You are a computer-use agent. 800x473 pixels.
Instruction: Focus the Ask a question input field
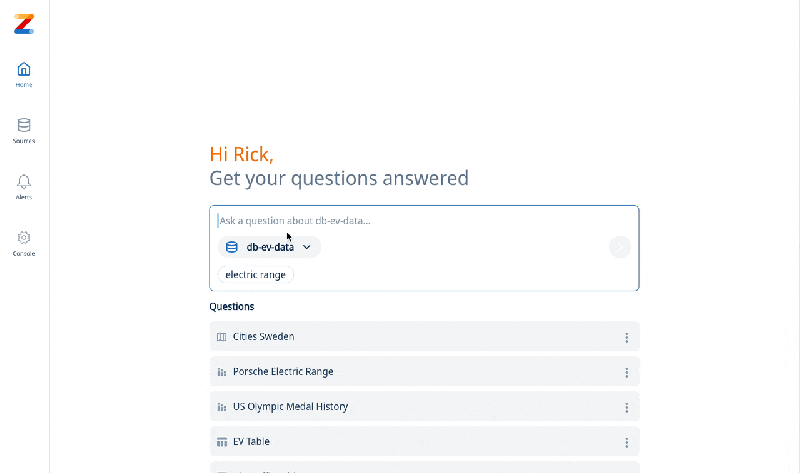click(x=420, y=220)
